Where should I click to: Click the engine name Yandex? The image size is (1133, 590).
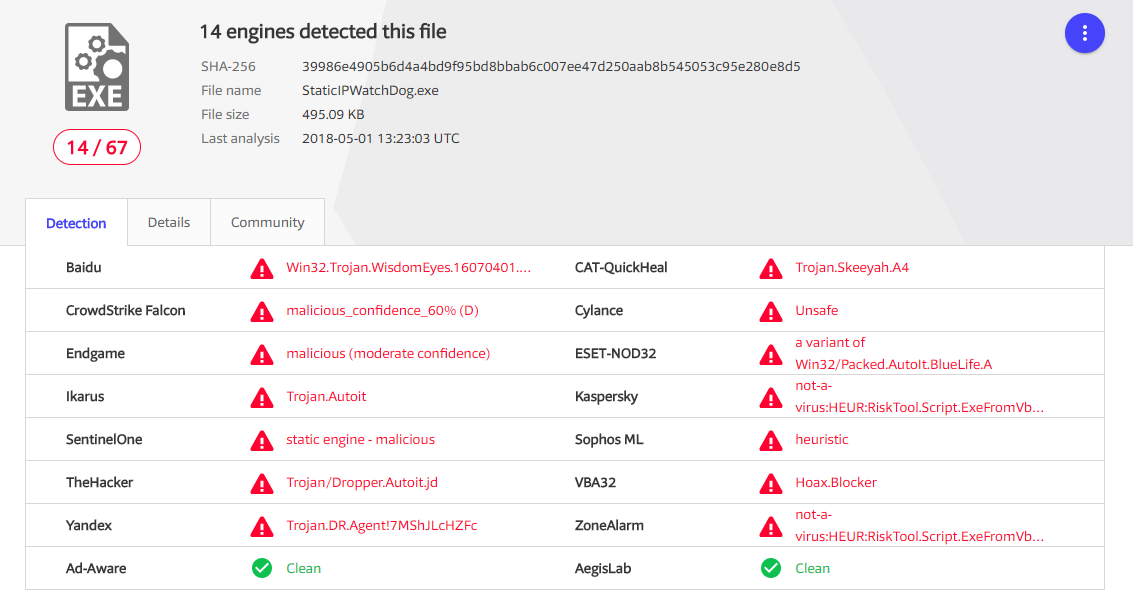click(89, 525)
